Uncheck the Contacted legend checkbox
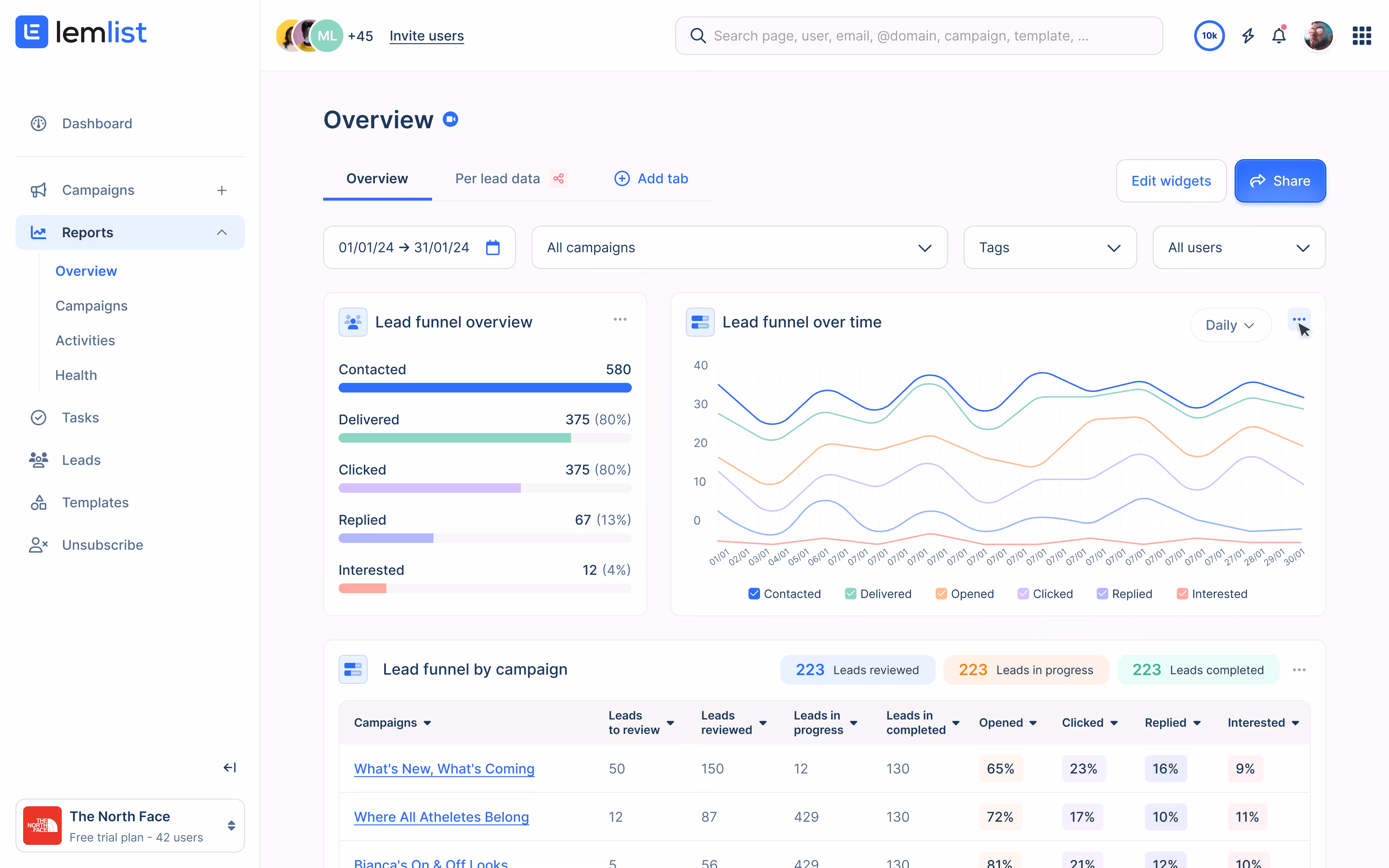The height and width of the screenshot is (868, 1389). pos(754,593)
